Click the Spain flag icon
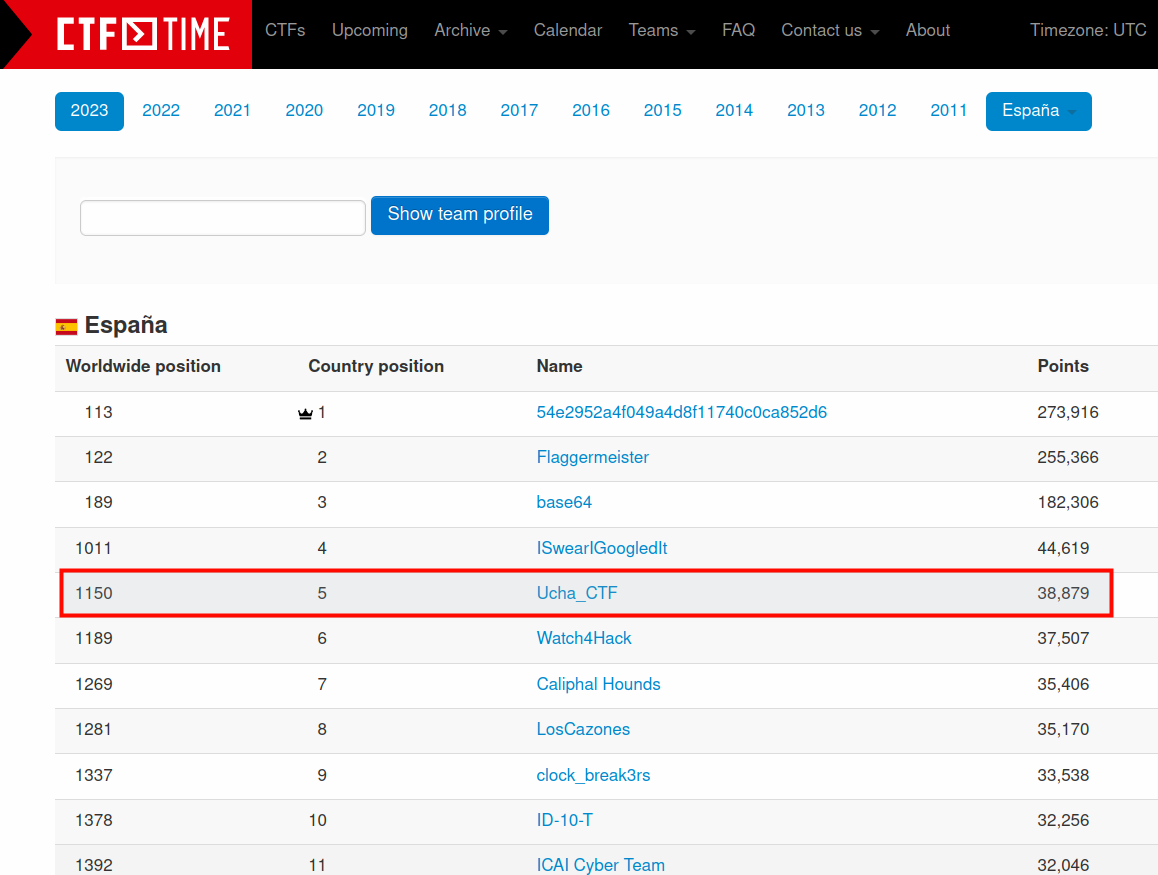The width and height of the screenshot is (1158, 875). pos(66,326)
